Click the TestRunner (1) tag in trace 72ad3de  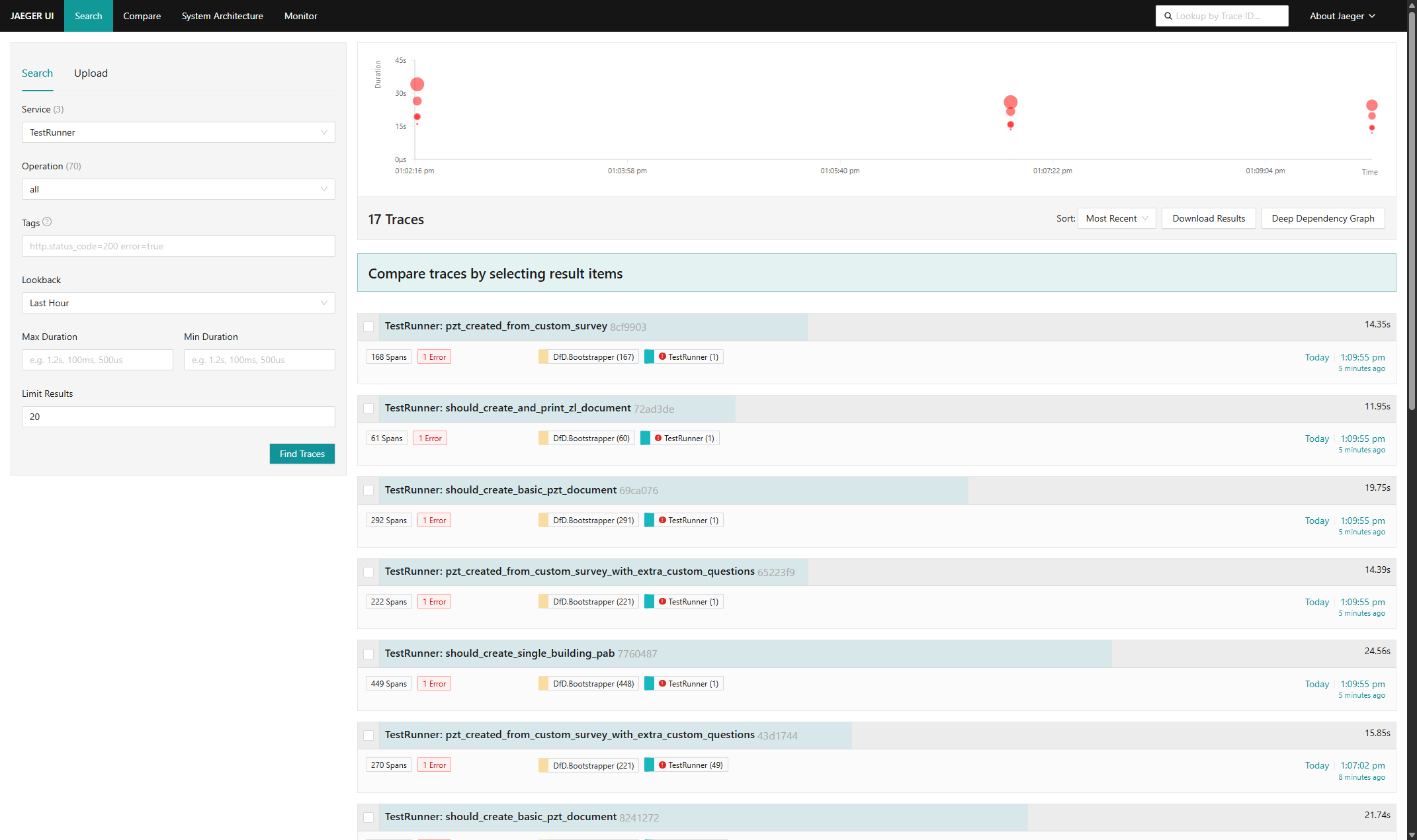(680, 438)
